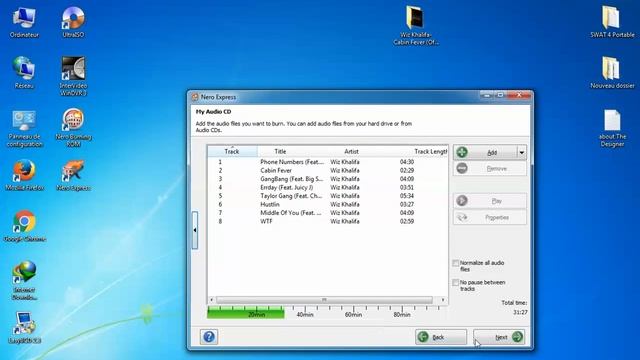
Task: Launch the Nero Express desktop shortcut
Action: (73, 176)
